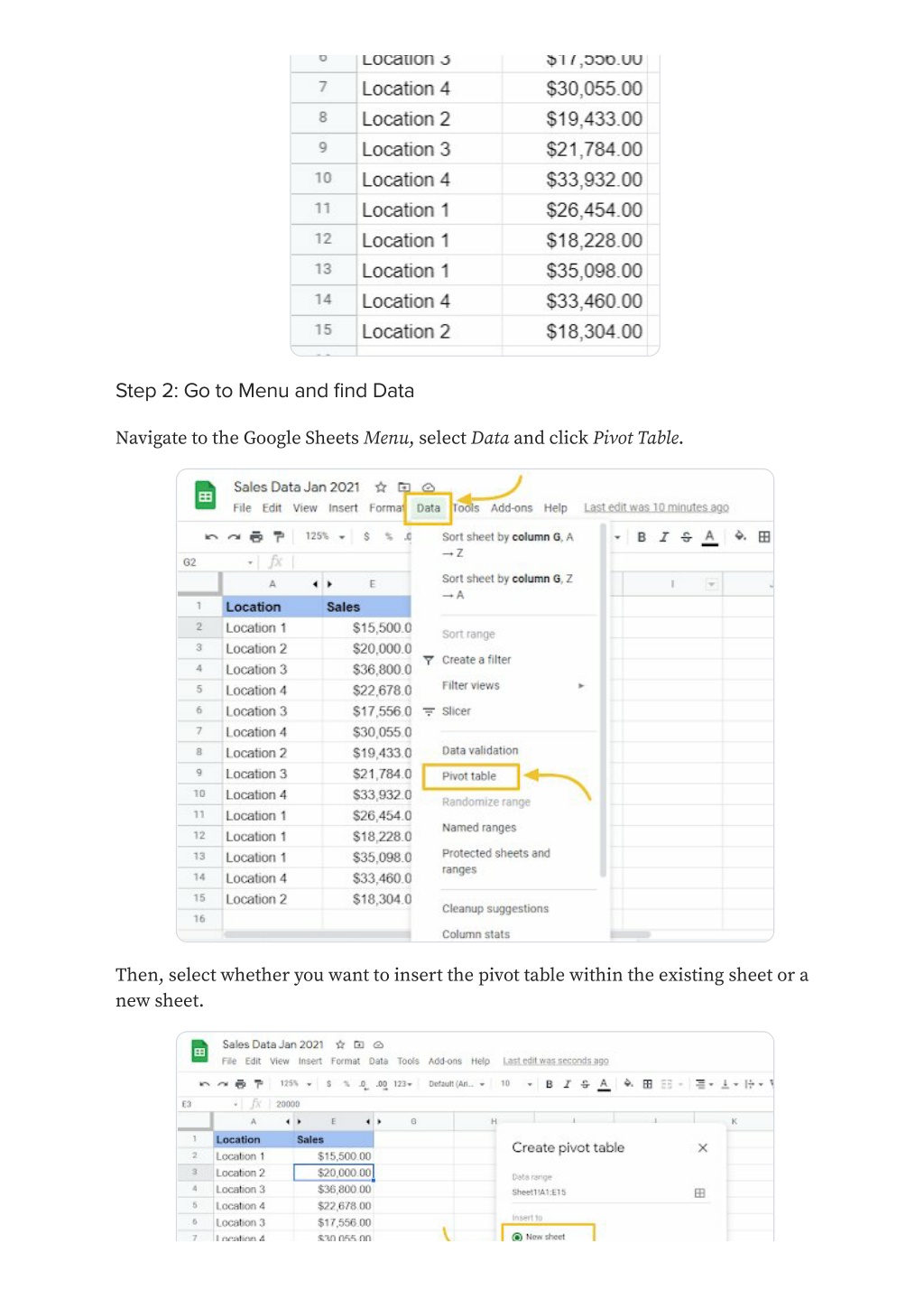Viewport: 924px width, 1308px height.
Task: Click the move-to-folder icon in the Data-menu screenshot title bar
Action: click(404, 487)
